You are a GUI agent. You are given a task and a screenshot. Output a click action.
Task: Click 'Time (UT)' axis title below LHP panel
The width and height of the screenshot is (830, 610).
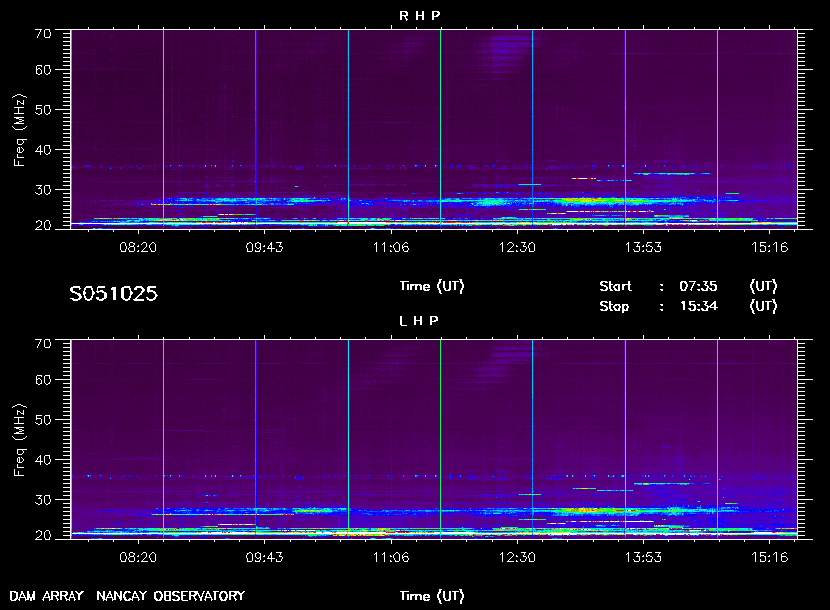click(x=432, y=596)
